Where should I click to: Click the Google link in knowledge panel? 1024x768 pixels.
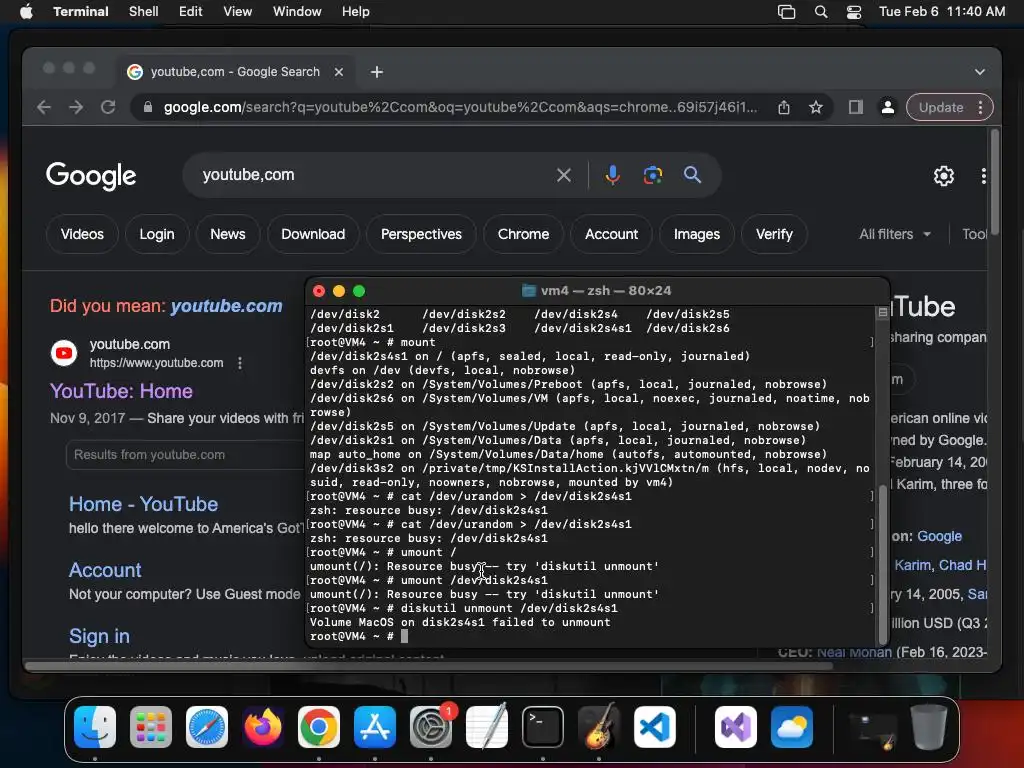[x=939, y=536]
